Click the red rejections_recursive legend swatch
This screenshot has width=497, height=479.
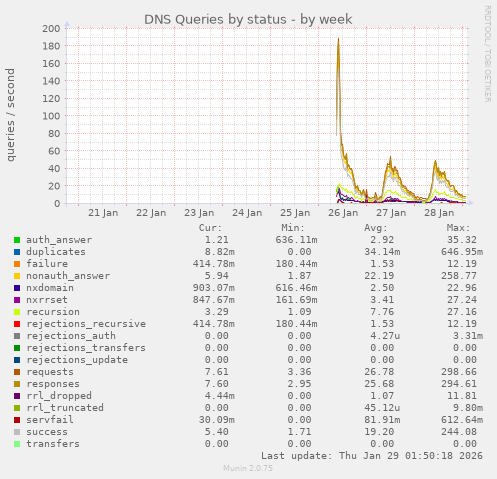tap(17, 324)
